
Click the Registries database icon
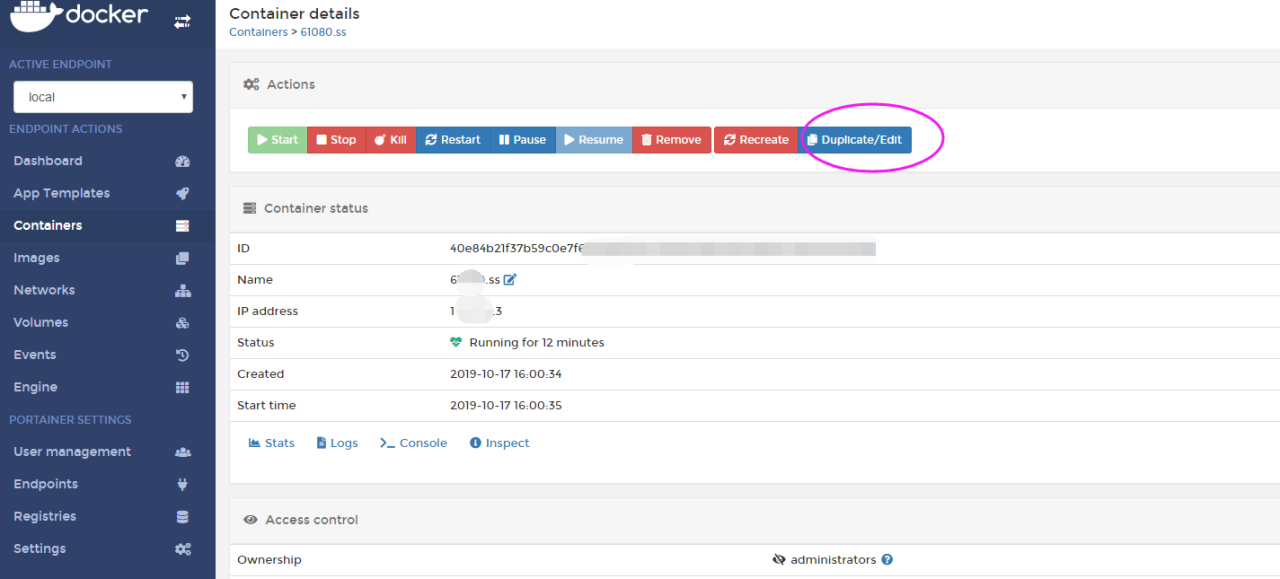pos(182,517)
